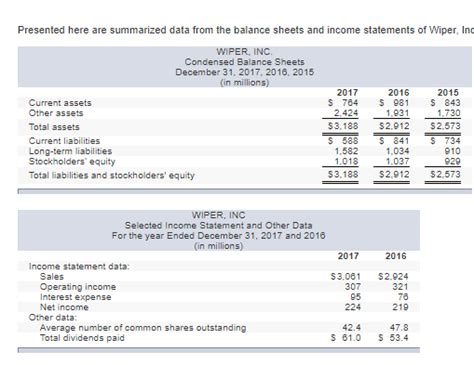474x365 pixels.
Task: Click the 'Condensed Balance Sheets' heading
Action: tap(244, 62)
